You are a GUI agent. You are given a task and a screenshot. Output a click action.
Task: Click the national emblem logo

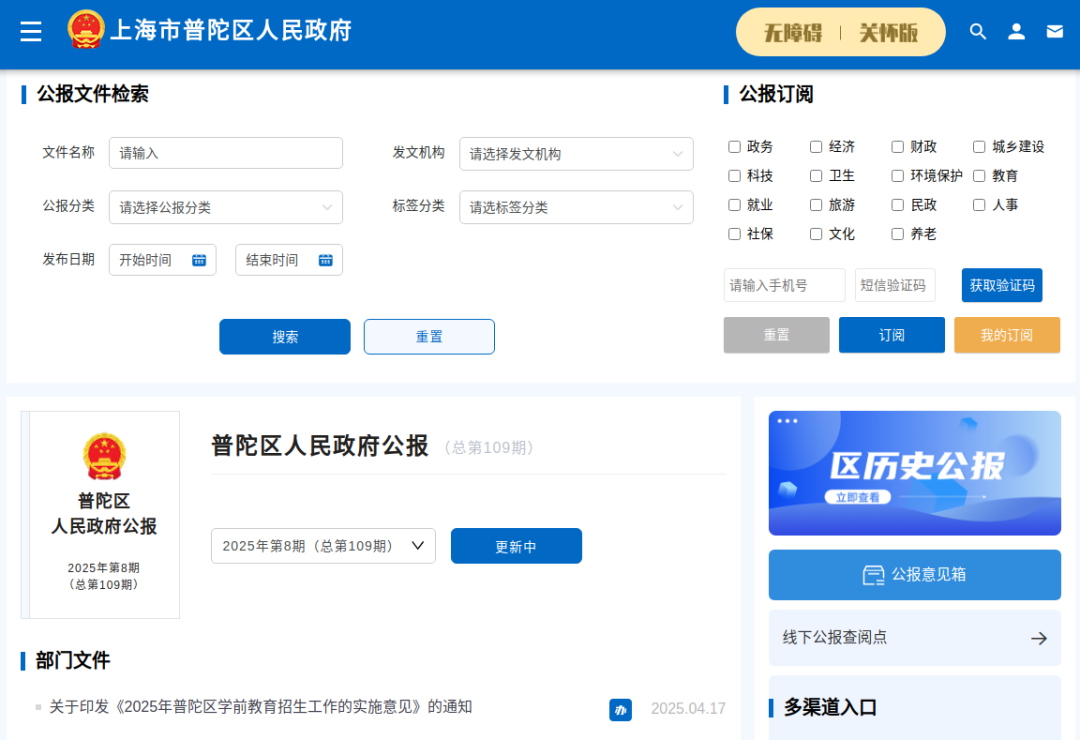(x=87, y=29)
